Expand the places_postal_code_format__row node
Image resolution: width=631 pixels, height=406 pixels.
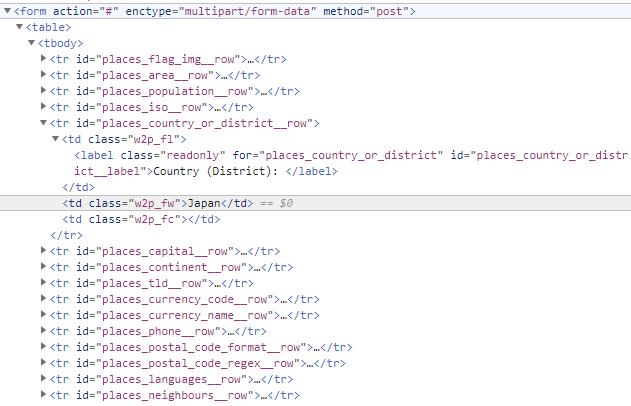point(43,347)
